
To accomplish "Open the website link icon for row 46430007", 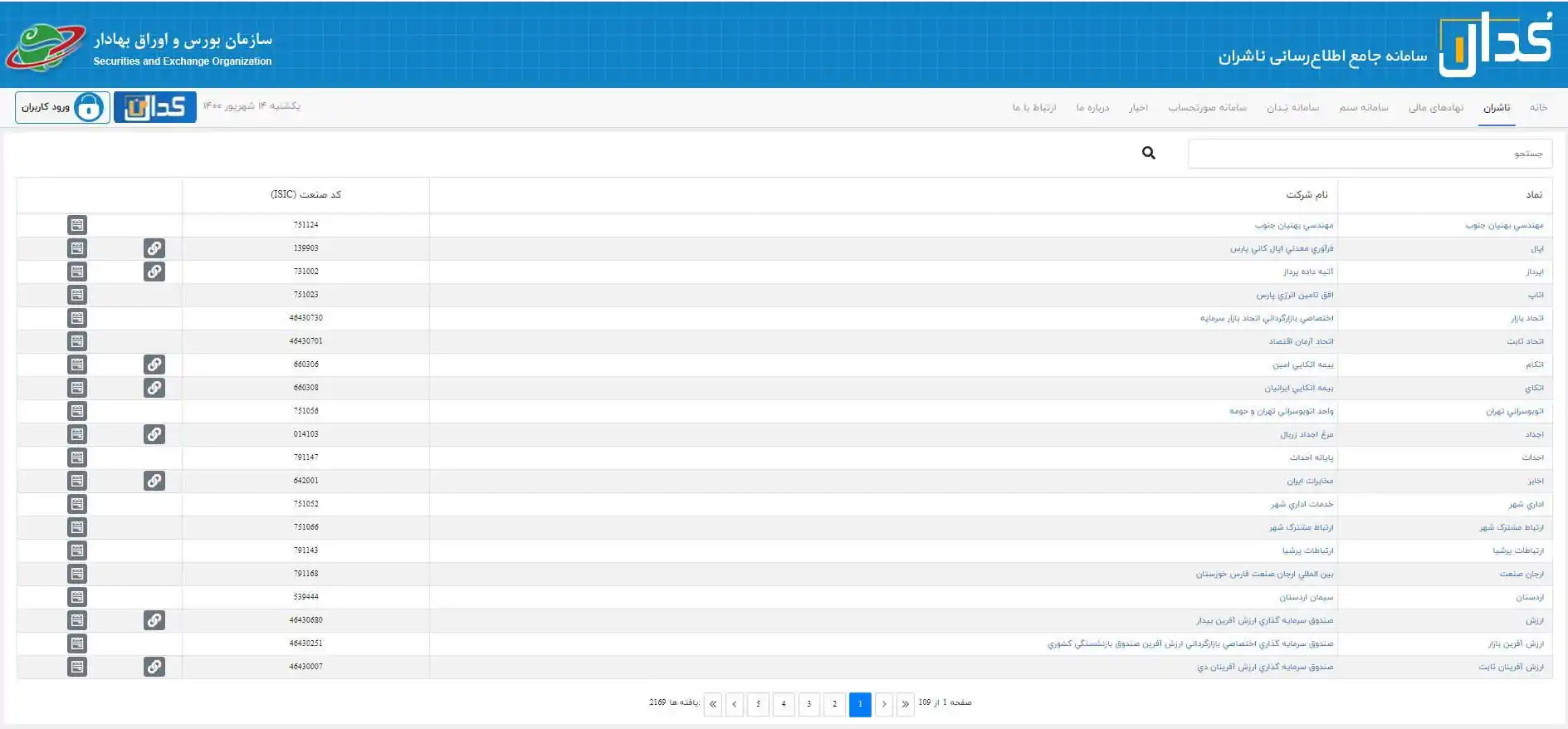I will coord(154,667).
